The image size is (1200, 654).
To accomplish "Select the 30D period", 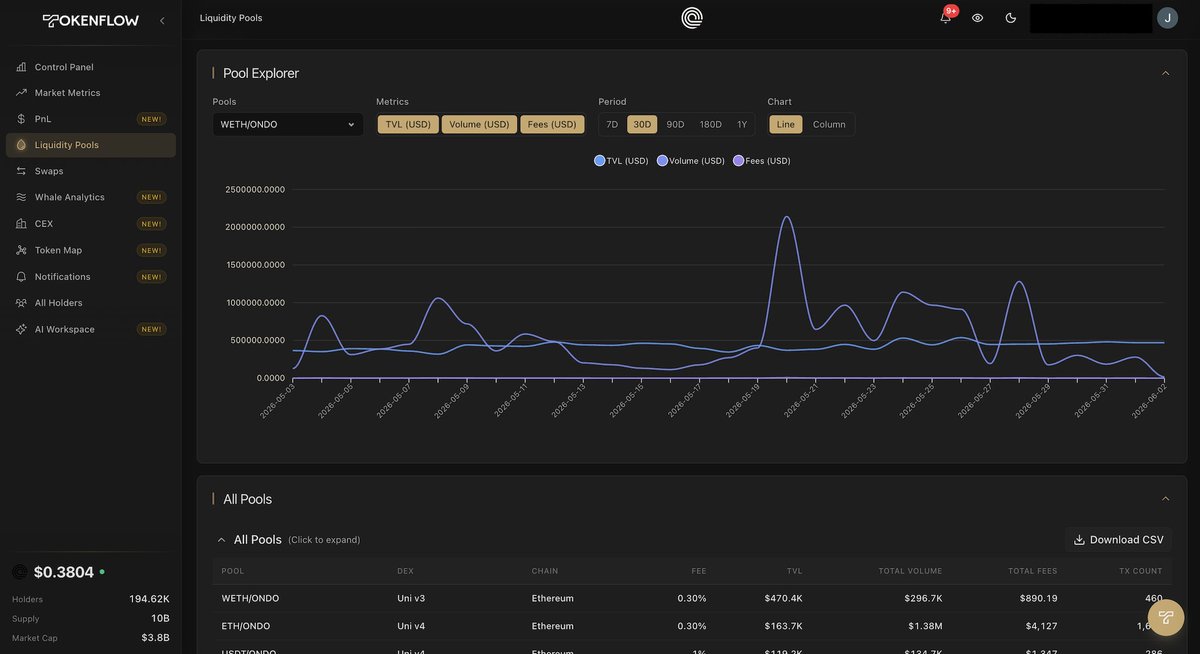I will tap(642, 124).
